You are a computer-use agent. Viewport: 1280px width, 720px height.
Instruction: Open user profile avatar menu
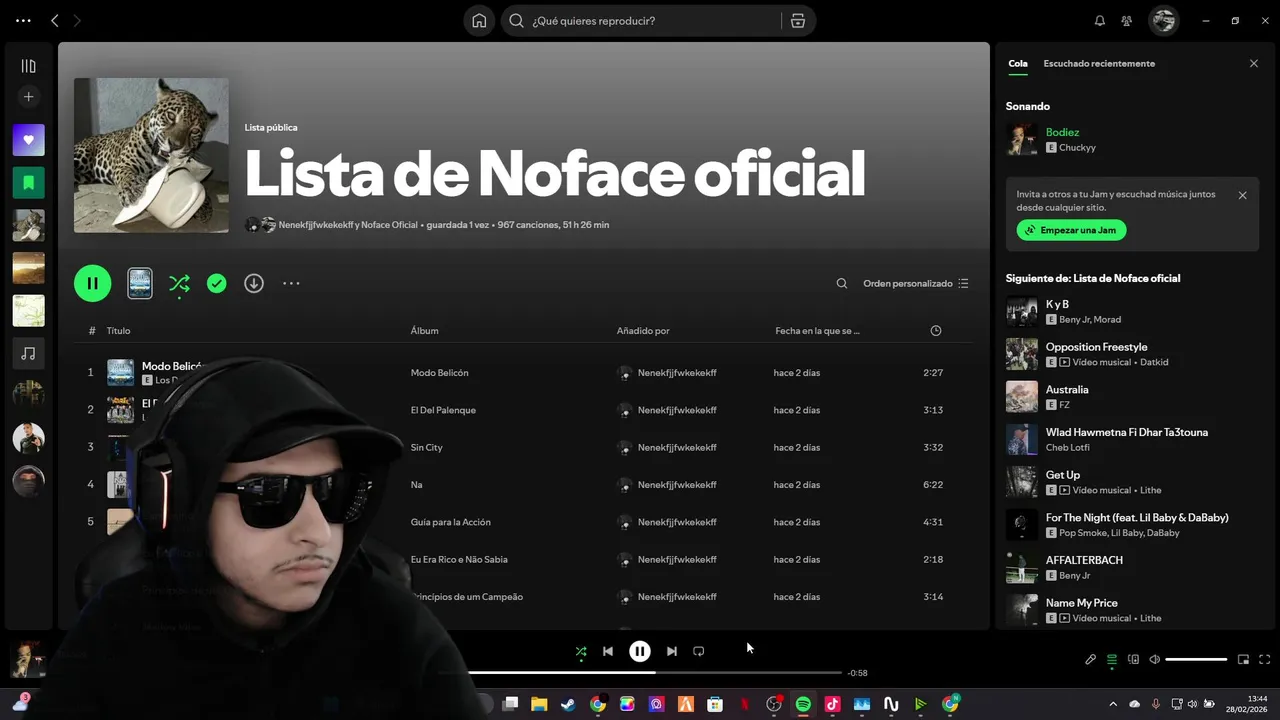coord(1163,21)
